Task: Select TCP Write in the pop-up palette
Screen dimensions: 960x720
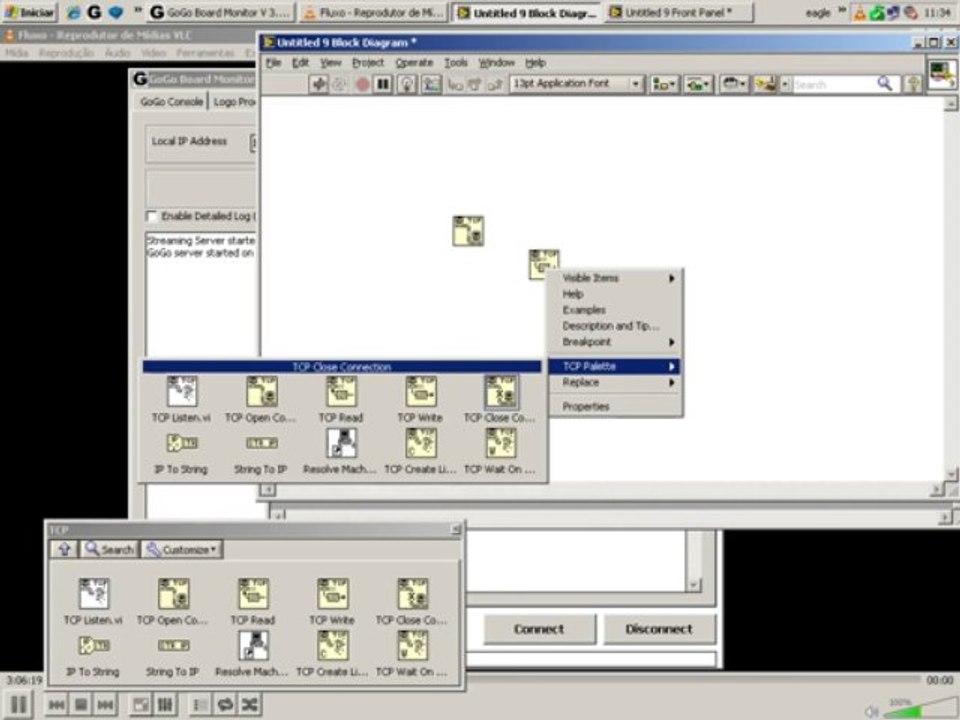Action: (420, 399)
